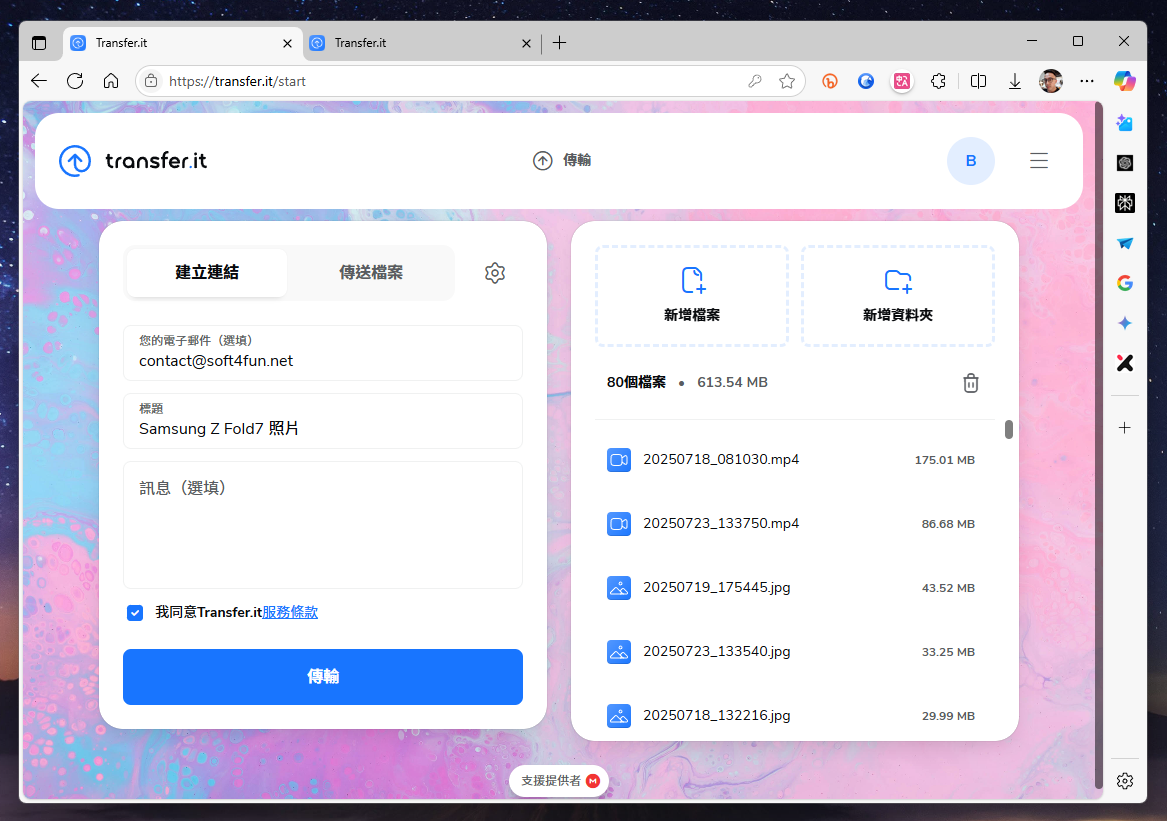The height and width of the screenshot is (821, 1167).
Task: Select the 建立連結 tab
Action: 207,273
